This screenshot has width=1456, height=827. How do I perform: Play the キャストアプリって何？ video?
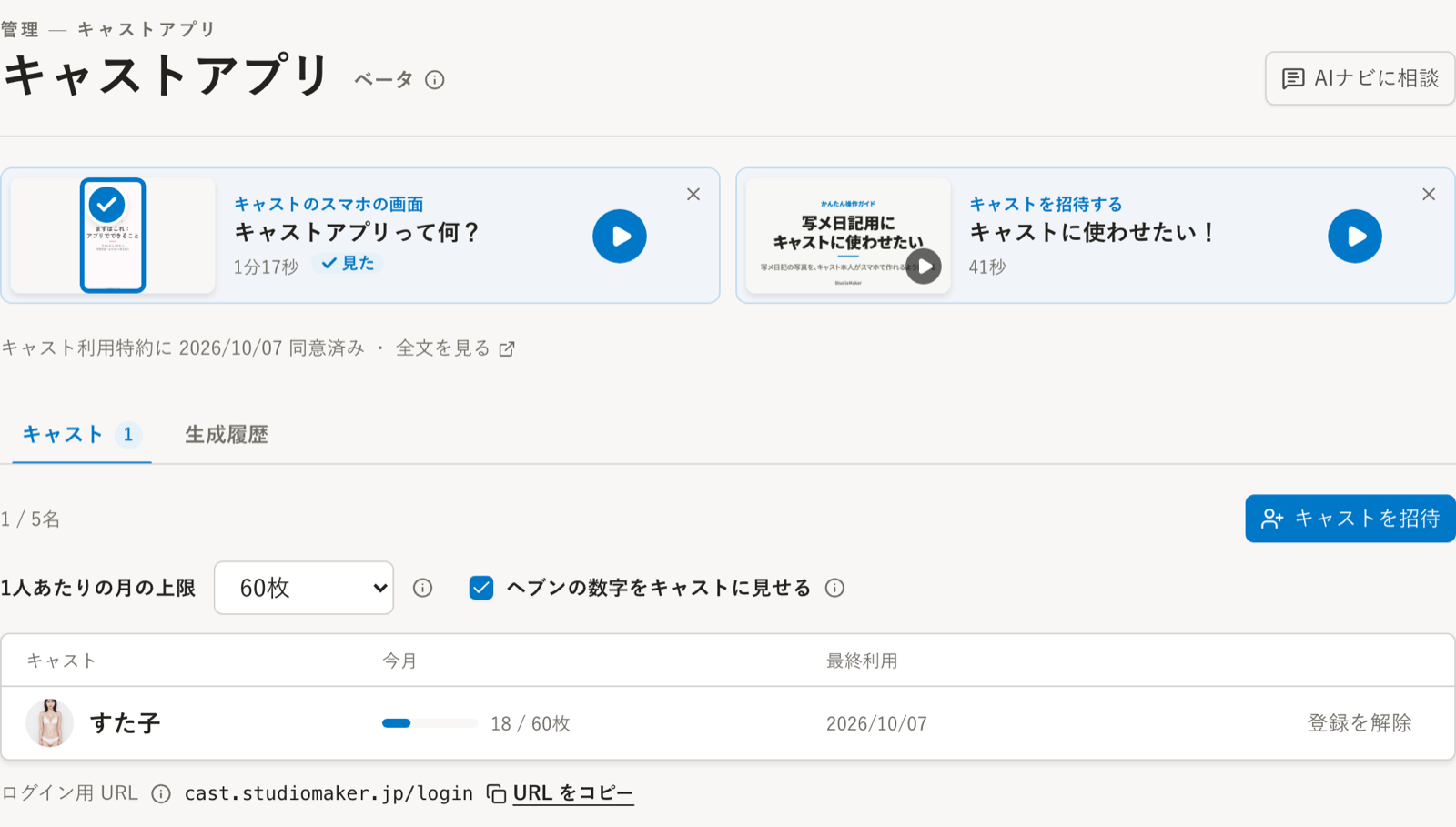620,237
